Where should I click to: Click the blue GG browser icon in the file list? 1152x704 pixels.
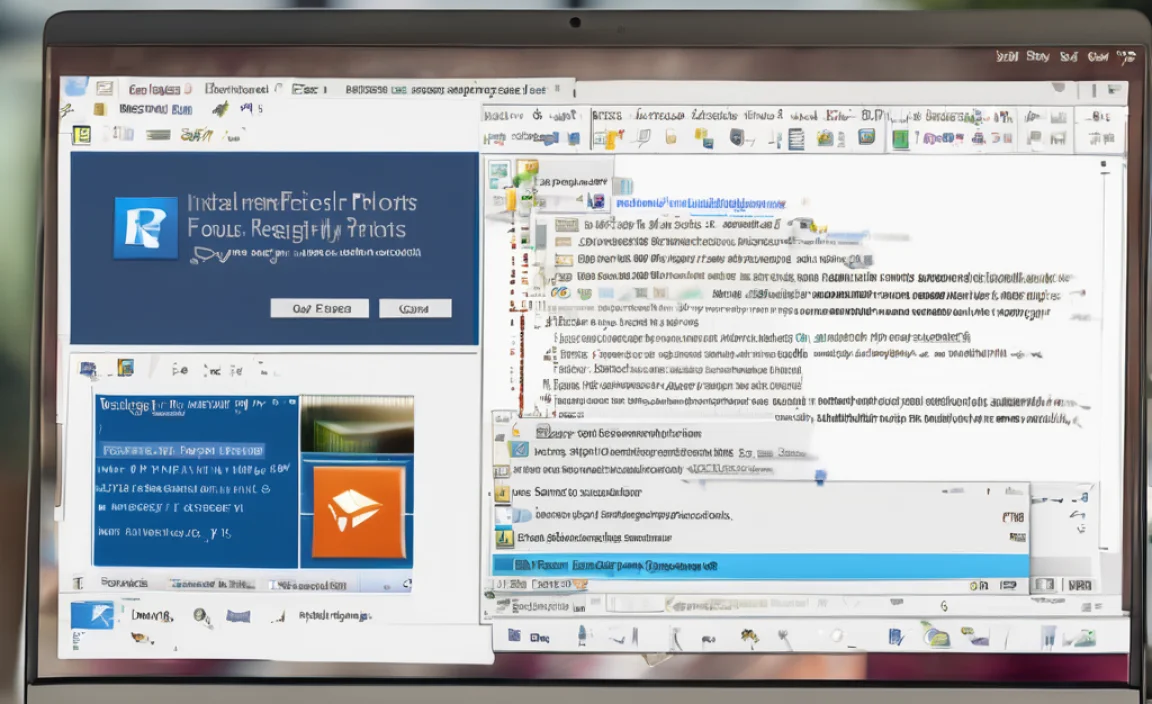[x=558, y=292]
